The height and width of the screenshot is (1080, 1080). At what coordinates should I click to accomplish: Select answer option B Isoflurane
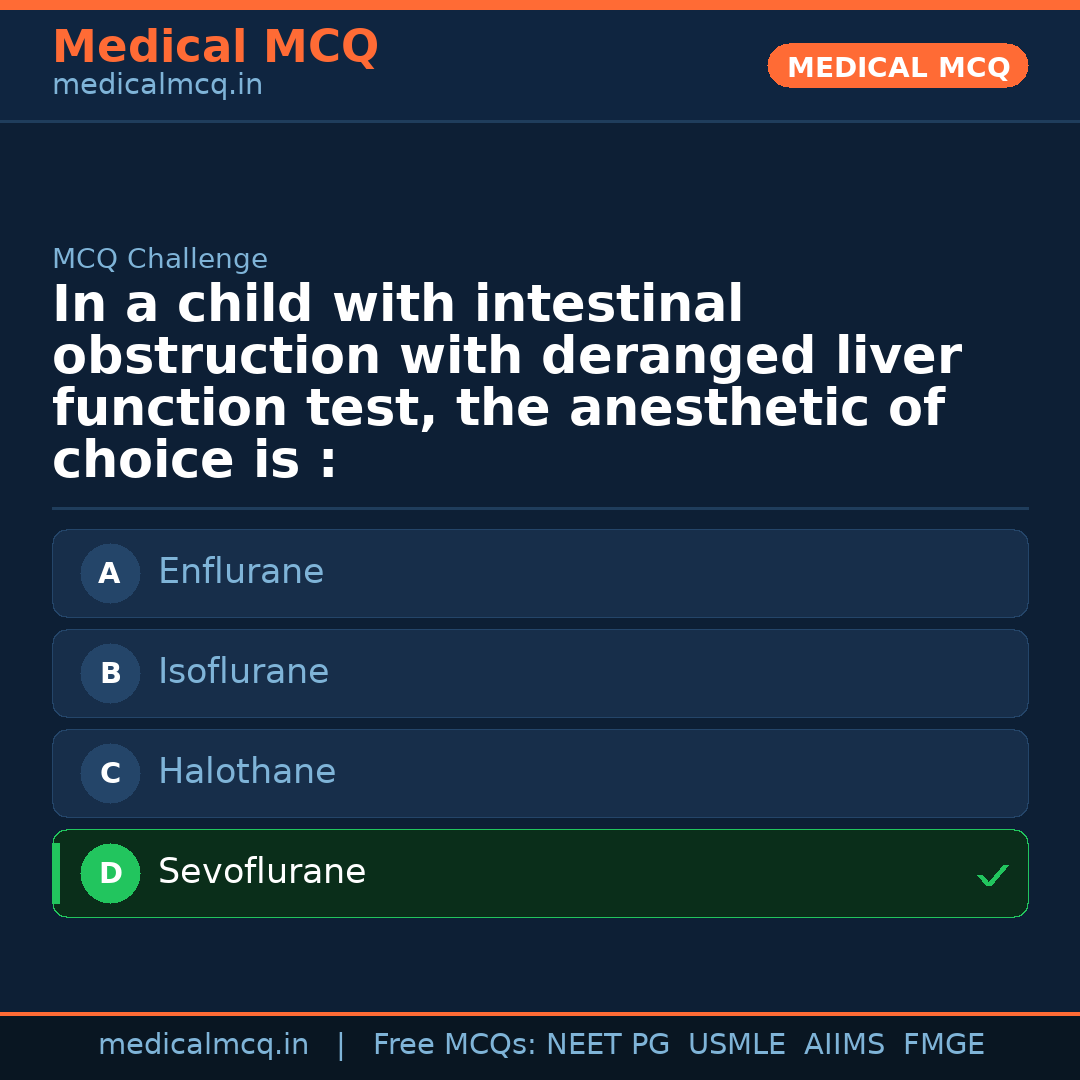[540, 673]
